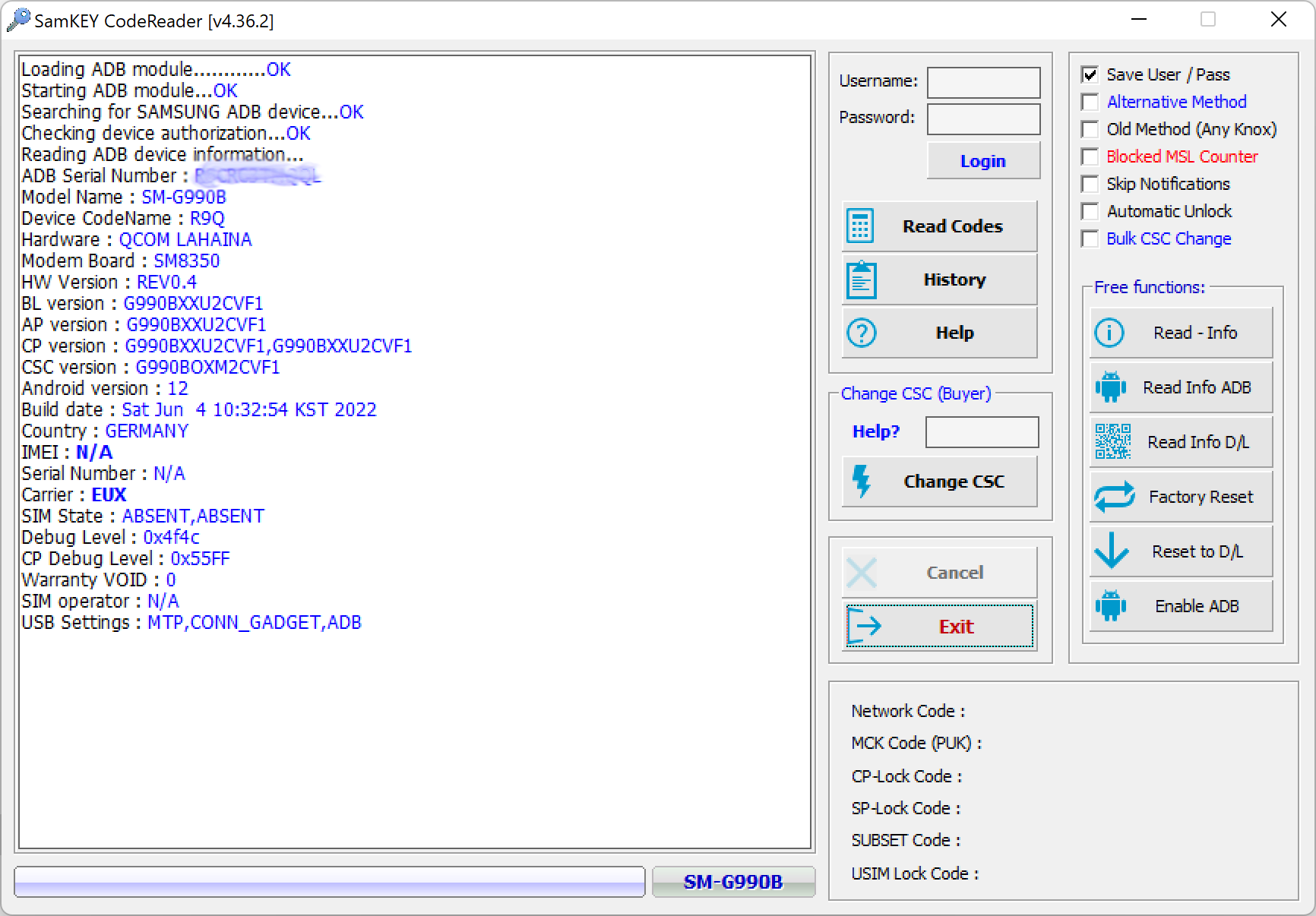
Task: Click the Country value GERMANY
Action: click(147, 431)
